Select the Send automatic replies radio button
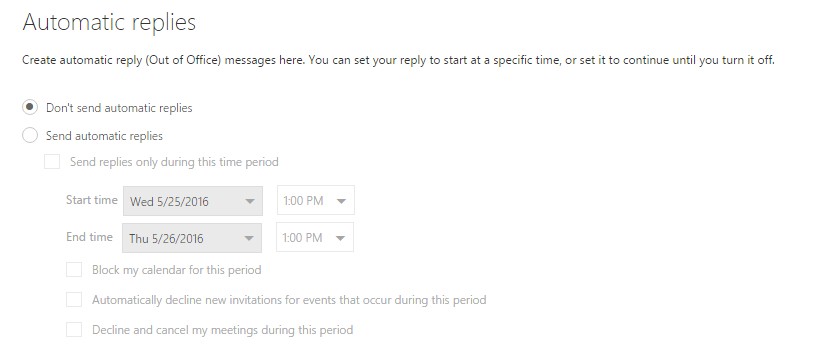The height and width of the screenshot is (361, 840). point(30,135)
